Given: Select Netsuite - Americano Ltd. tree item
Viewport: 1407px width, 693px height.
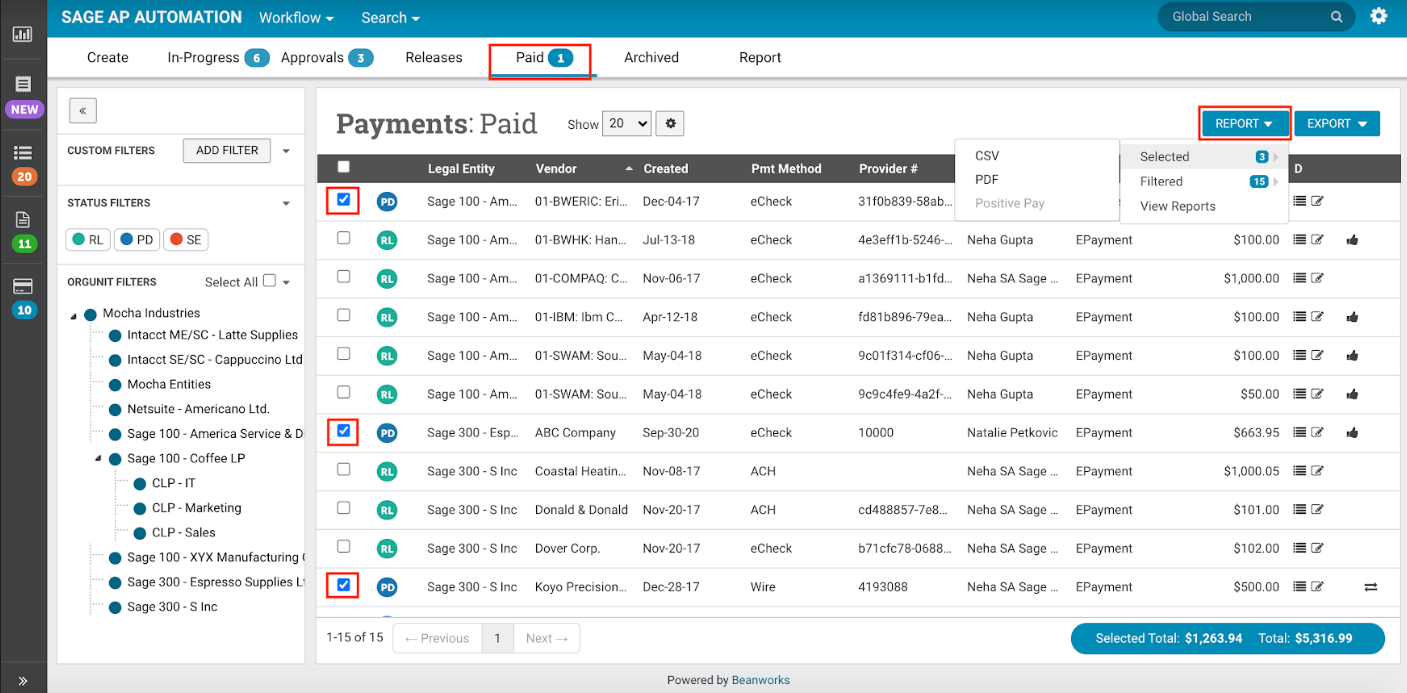Looking at the screenshot, I should (x=198, y=409).
